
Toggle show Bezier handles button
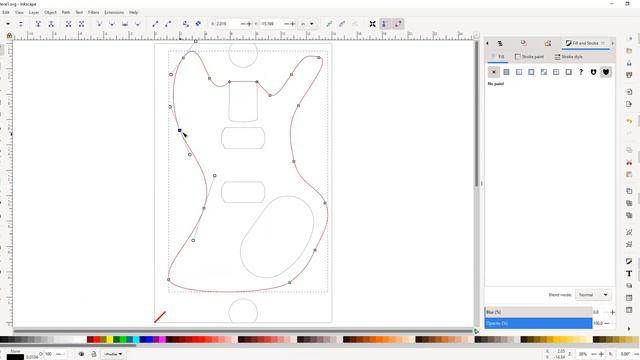(x=385, y=24)
